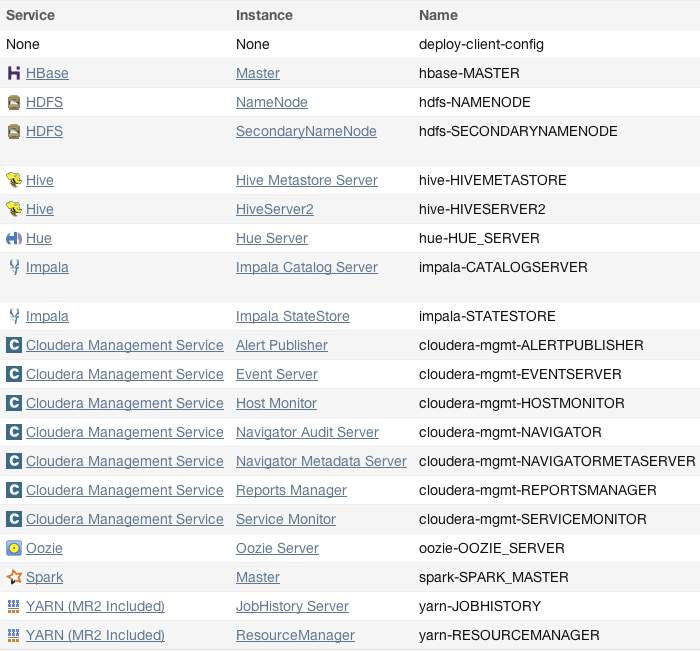Open the Impala Catalog Server link

click(x=306, y=267)
